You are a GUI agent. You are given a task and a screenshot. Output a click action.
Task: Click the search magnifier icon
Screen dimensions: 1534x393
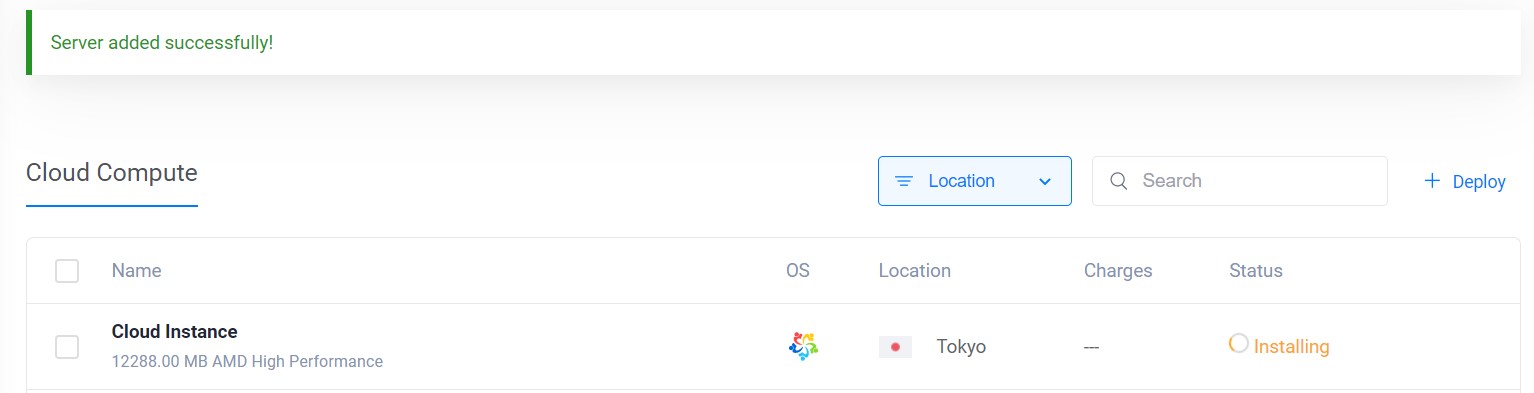1119,181
